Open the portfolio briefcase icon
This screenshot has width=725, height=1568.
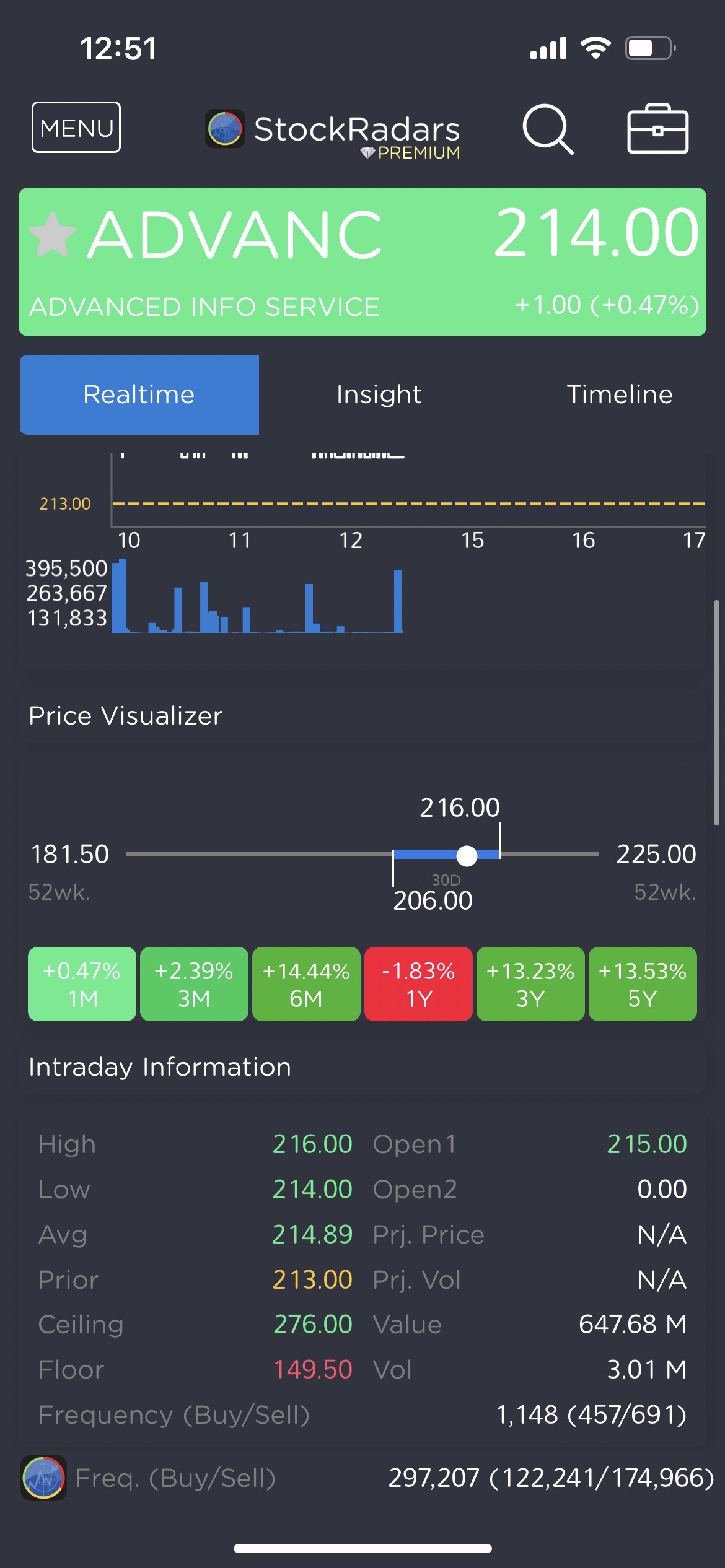658,129
